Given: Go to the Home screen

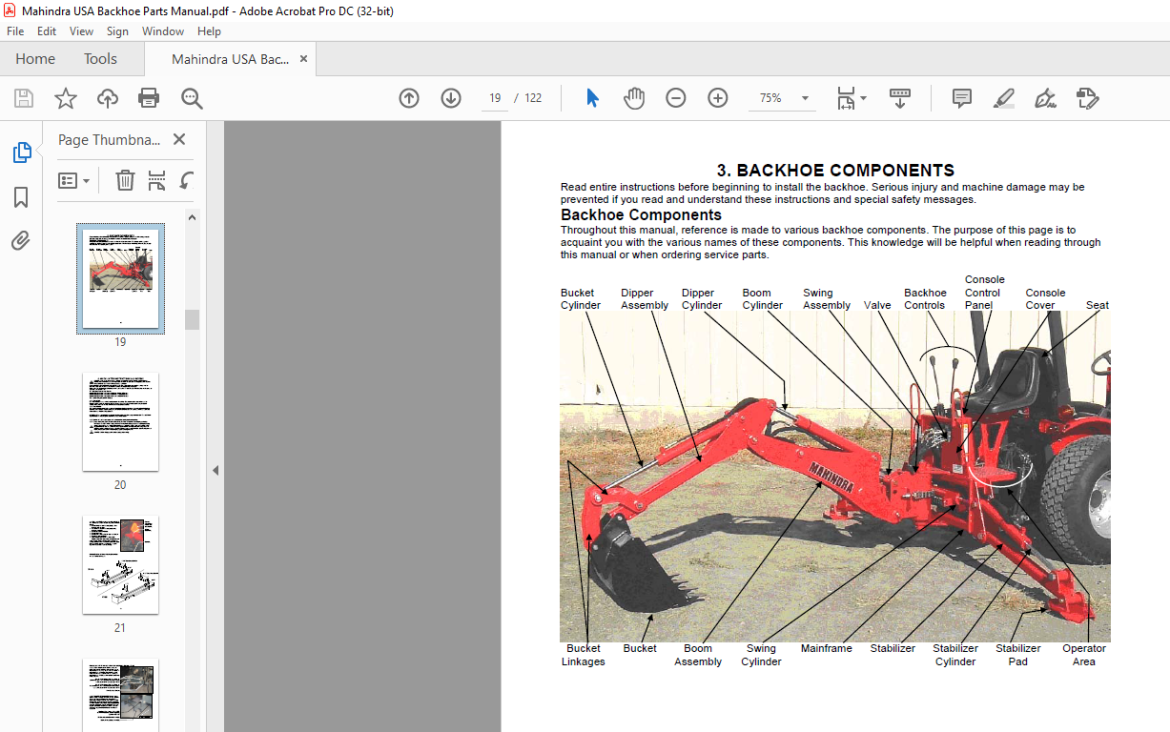Looking at the screenshot, I should click(x=35, y=58).
